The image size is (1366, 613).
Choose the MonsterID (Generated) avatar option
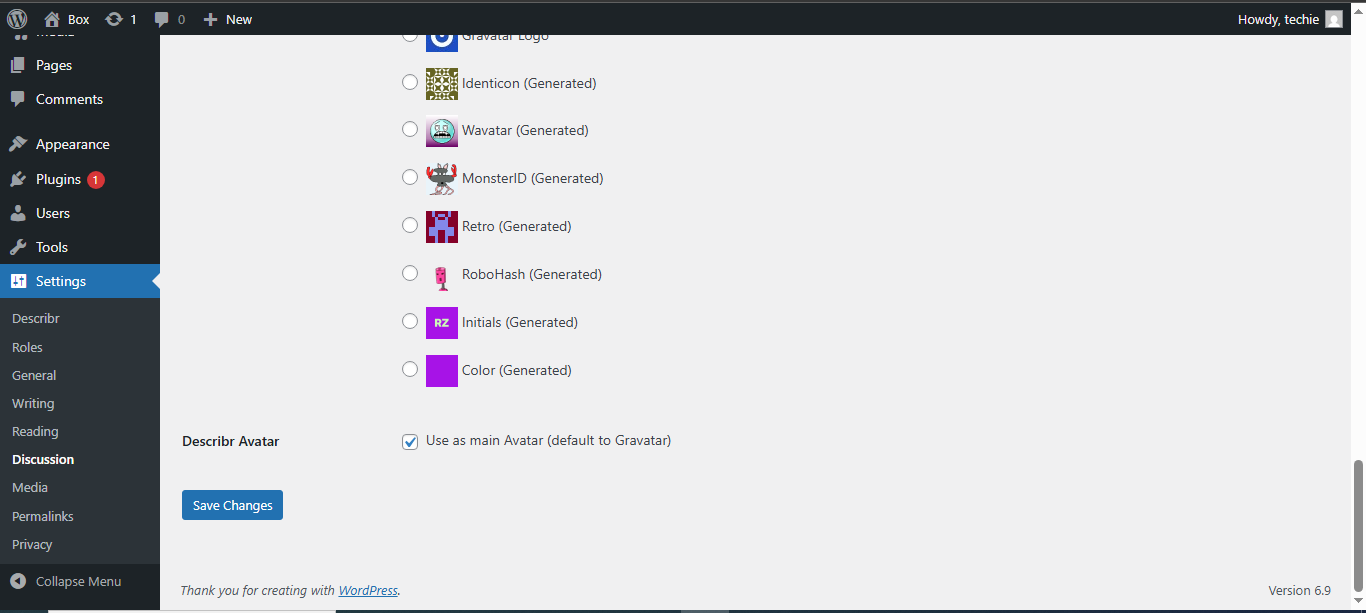tap(410, 177)
